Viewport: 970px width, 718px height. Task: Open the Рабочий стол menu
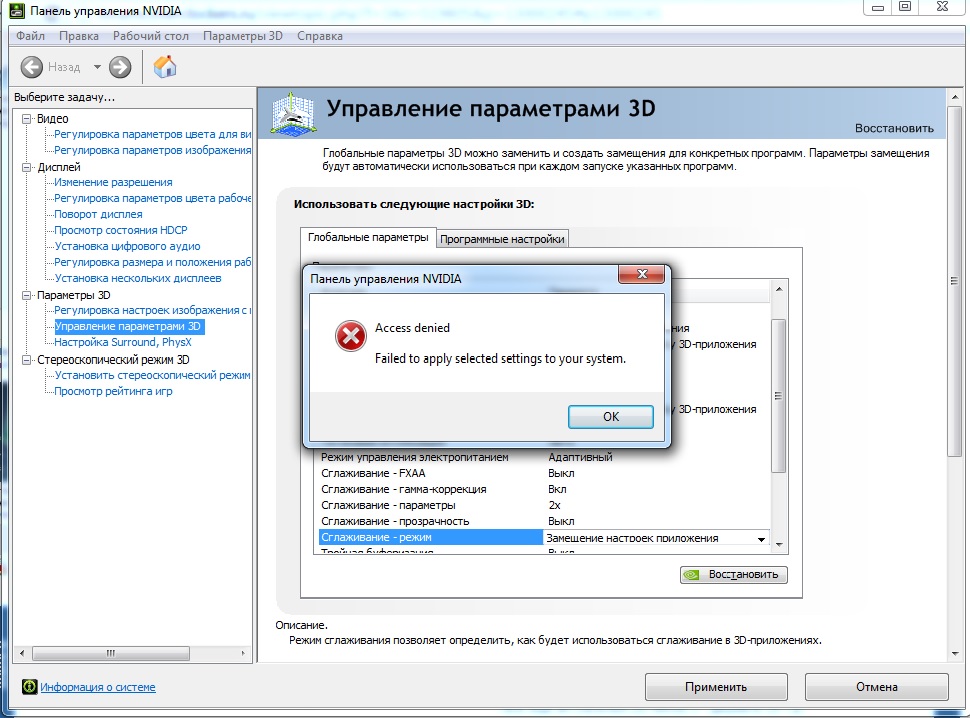[x=150, y=36]
